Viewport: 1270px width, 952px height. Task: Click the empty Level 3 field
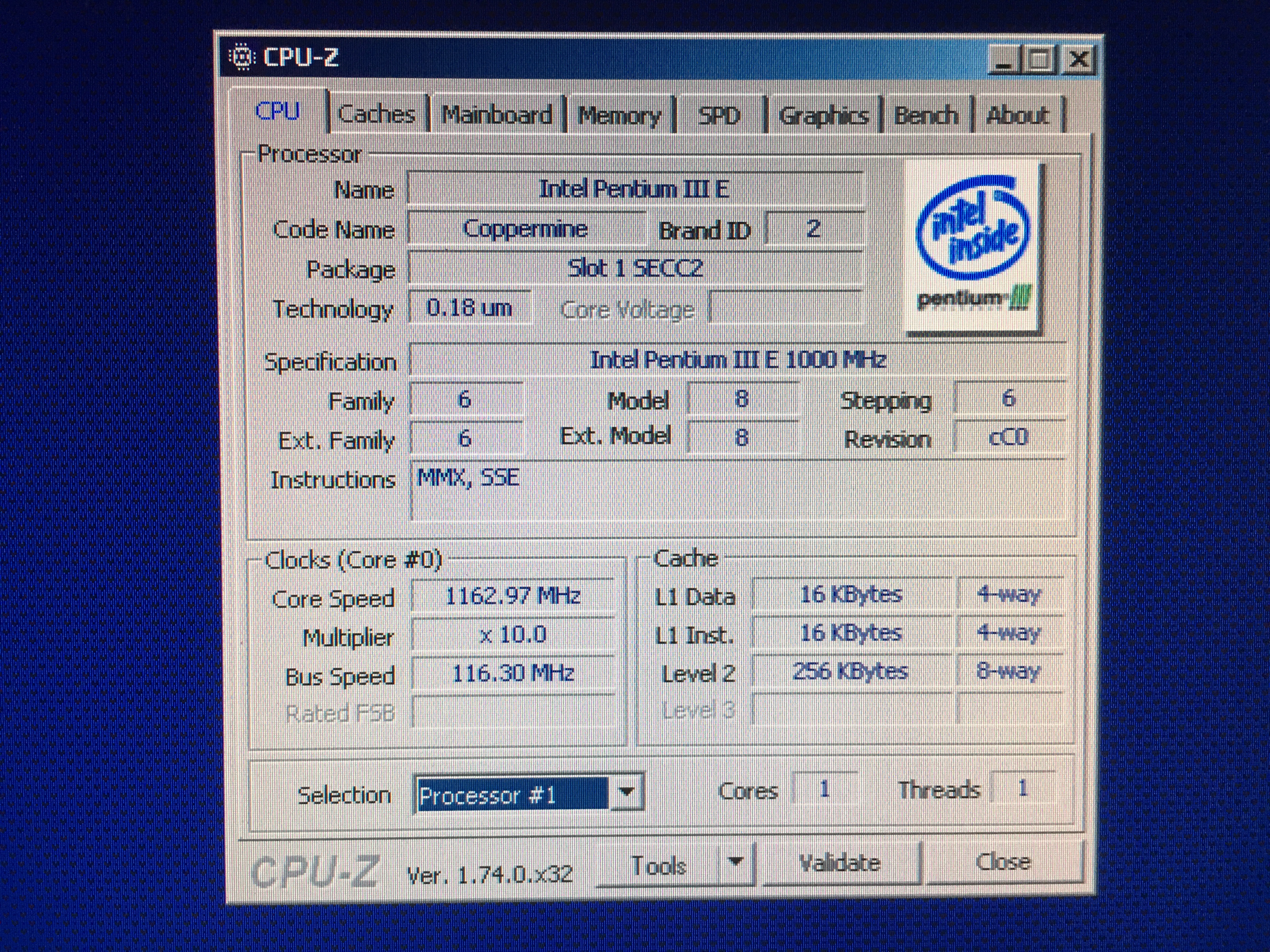tap(851, 709)
